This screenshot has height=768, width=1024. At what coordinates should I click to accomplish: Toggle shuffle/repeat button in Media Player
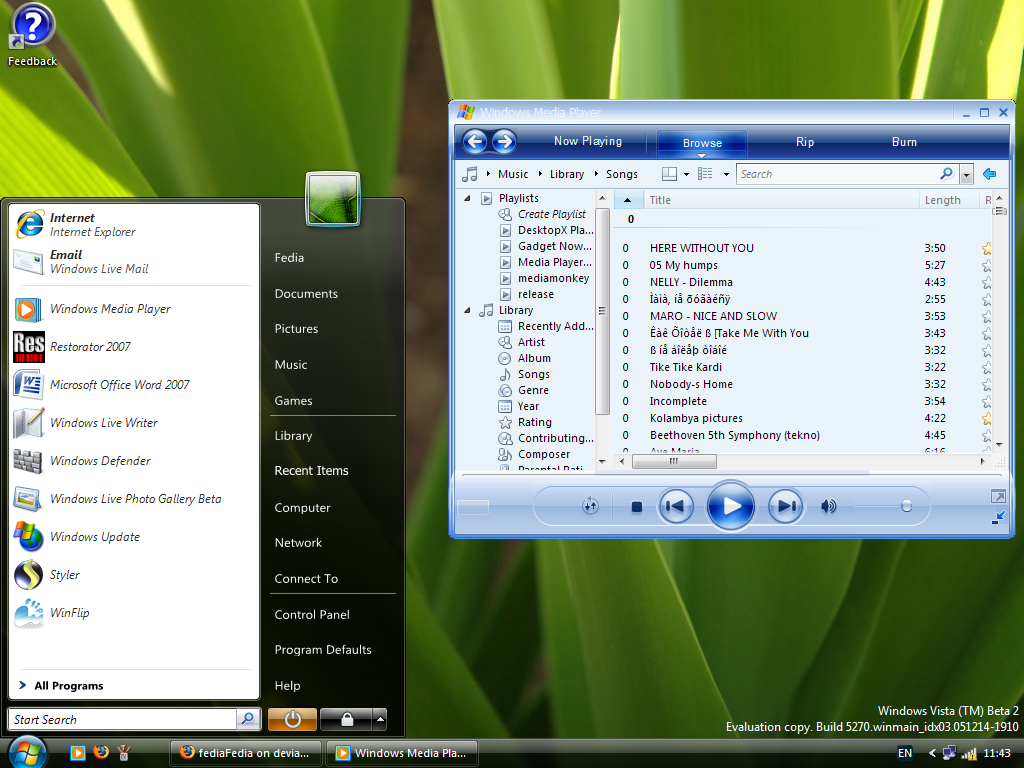point(590,506)
